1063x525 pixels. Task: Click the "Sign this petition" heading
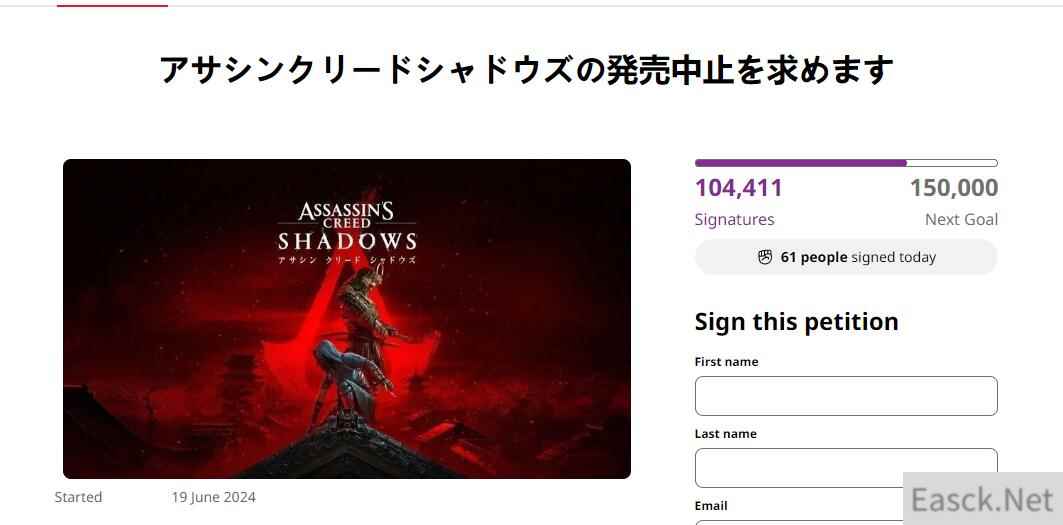tap(796, 321)
